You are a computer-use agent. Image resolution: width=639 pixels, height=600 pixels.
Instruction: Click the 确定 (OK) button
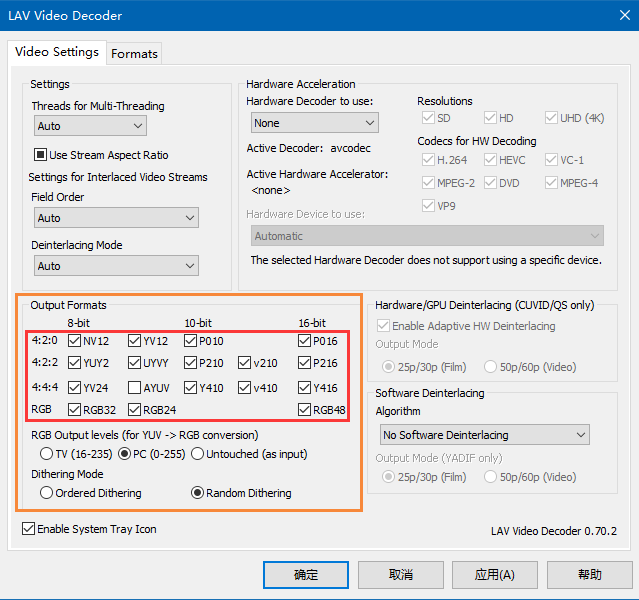point(306,575)
